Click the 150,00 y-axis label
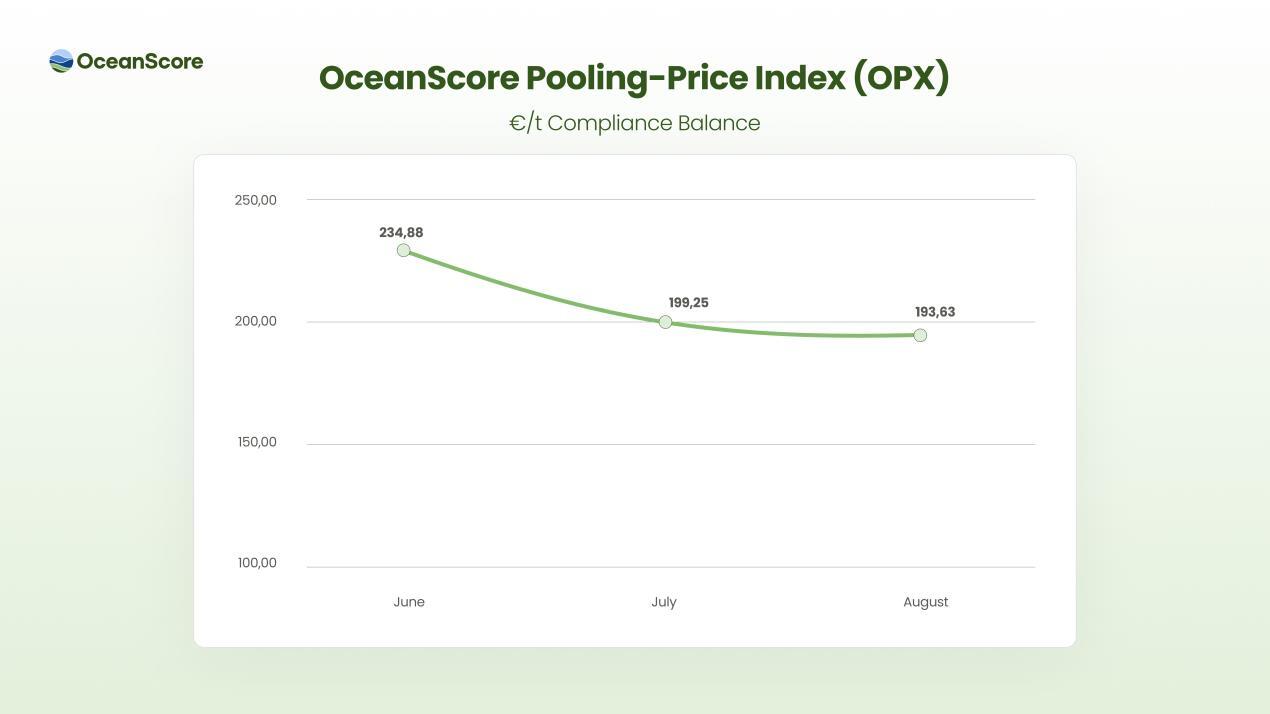 point(257,442)
